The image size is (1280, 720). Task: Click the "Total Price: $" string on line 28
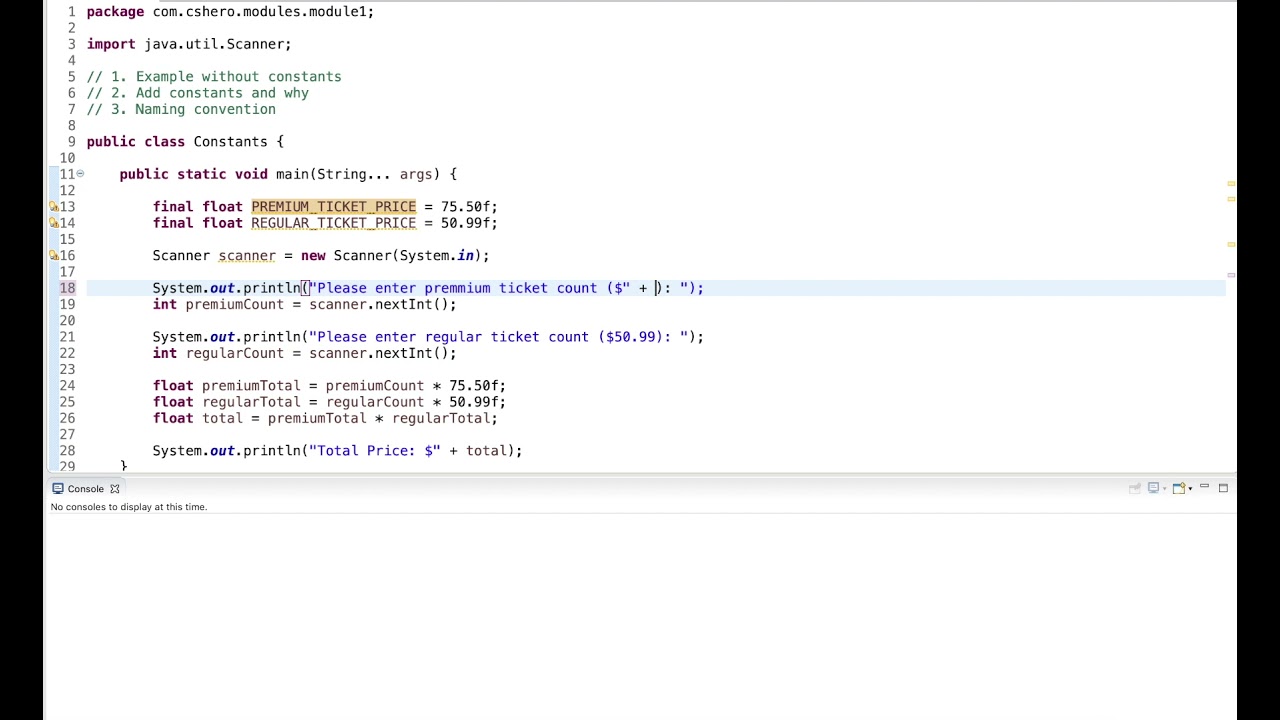click(374, 451)
